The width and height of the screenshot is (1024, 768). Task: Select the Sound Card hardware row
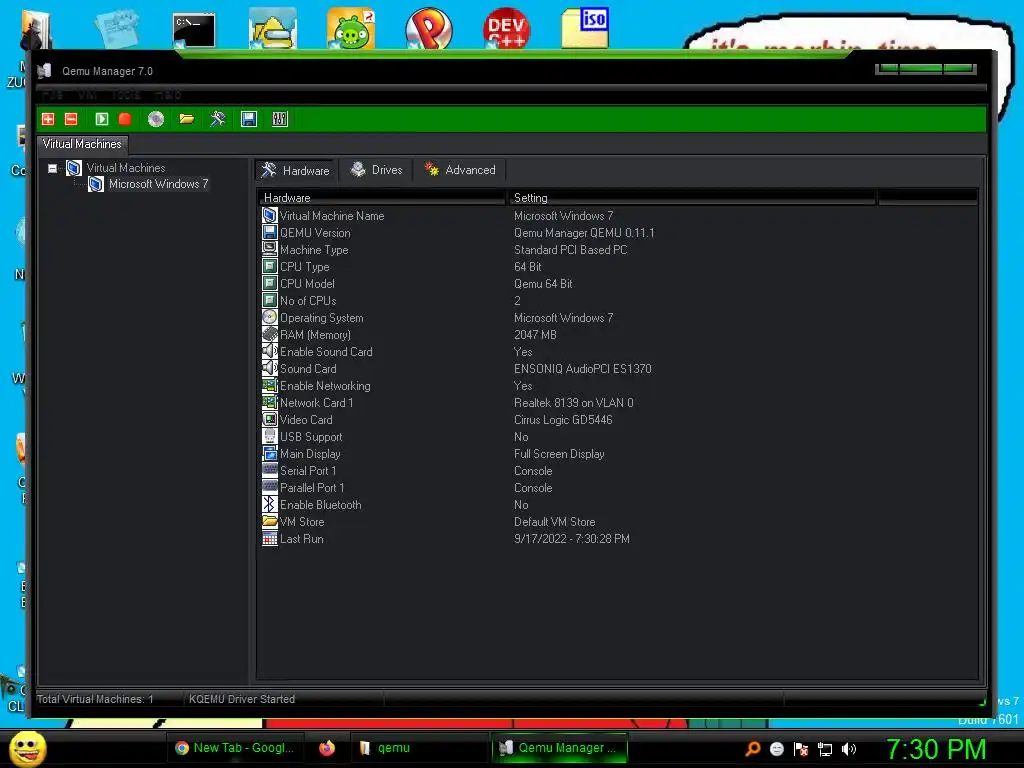point(618,368)
